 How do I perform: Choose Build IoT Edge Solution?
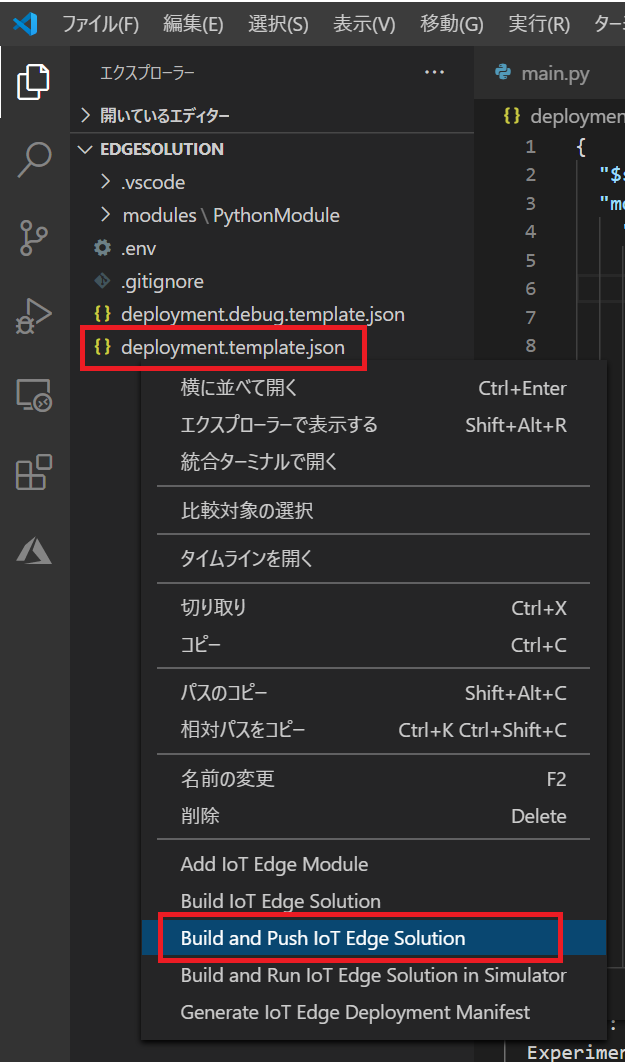click(x=373, y=901)
